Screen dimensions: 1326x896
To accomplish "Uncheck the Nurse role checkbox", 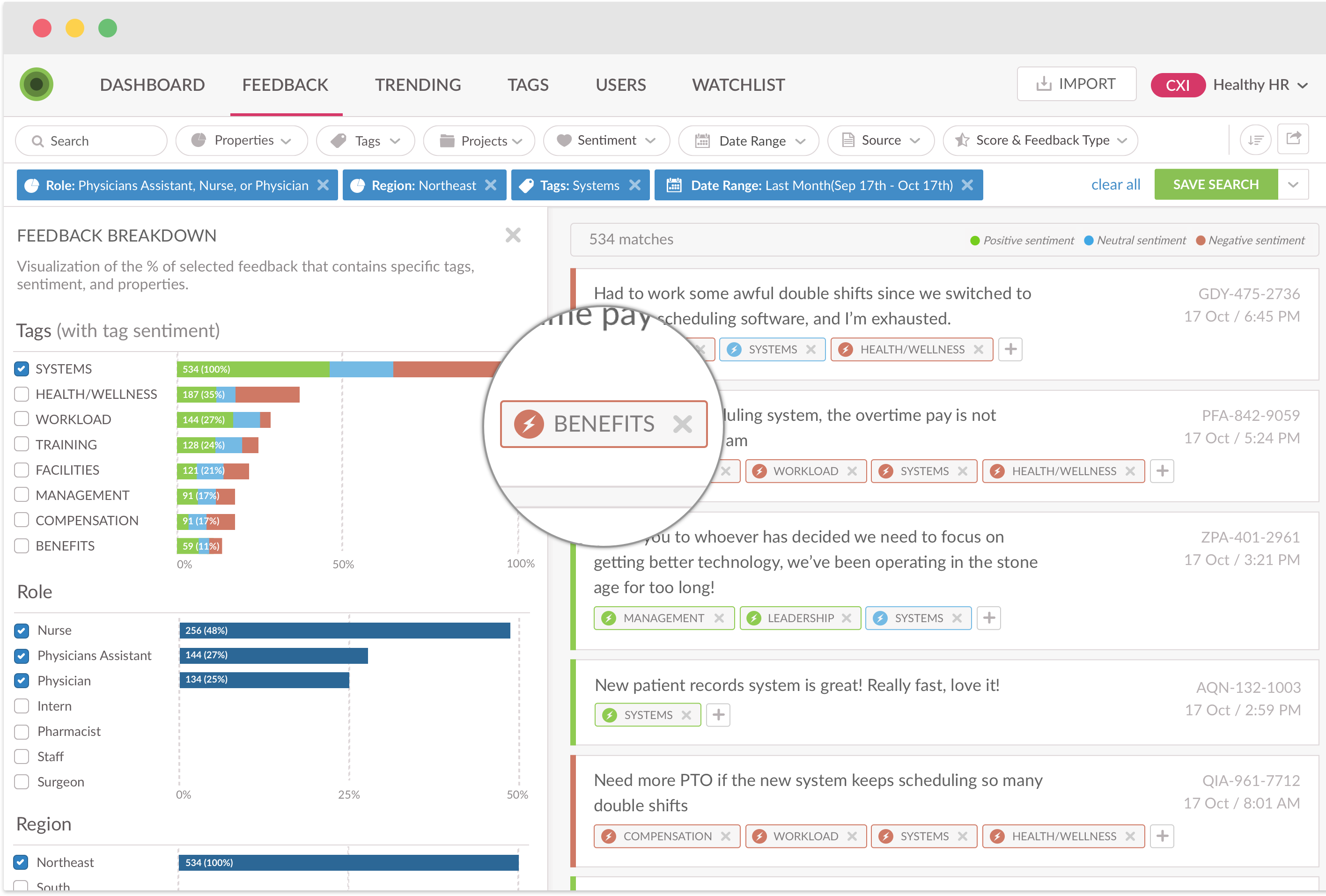I will click(22, 630).
